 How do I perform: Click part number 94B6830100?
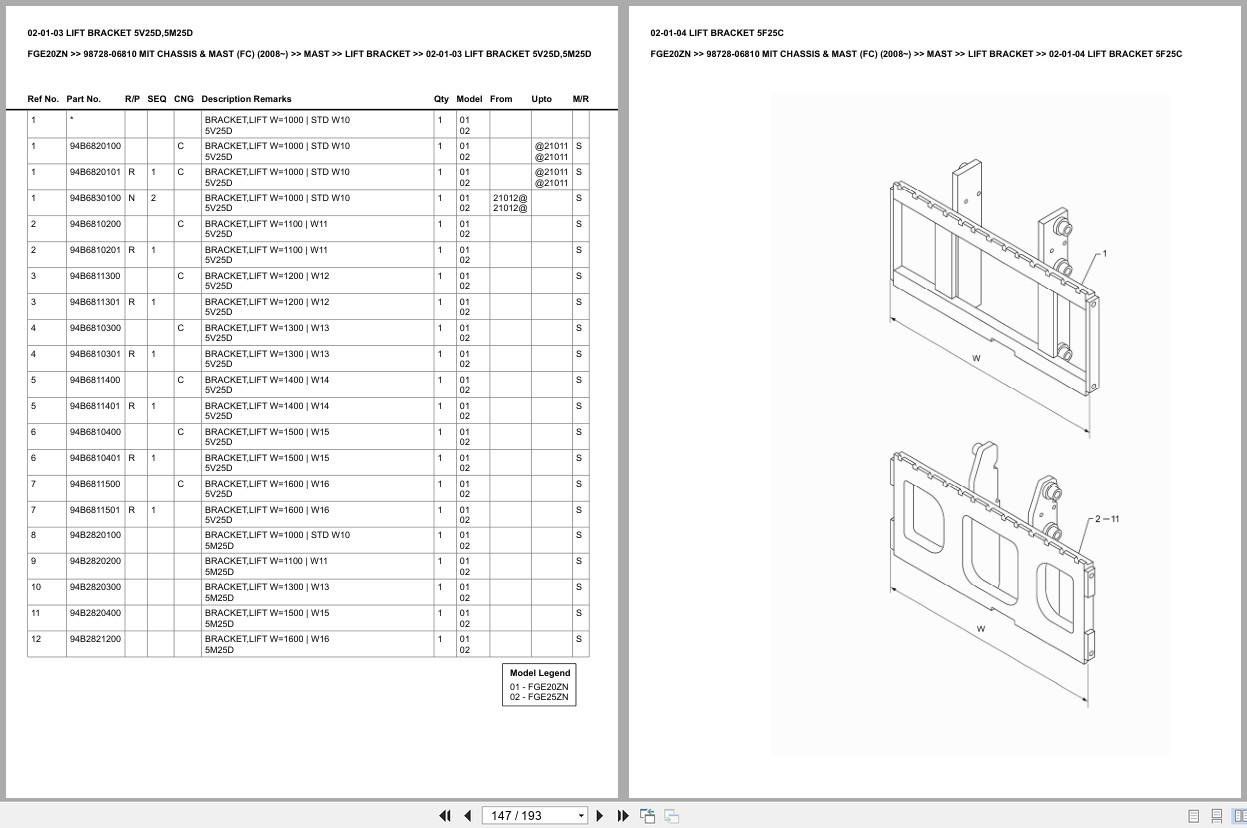95,198
